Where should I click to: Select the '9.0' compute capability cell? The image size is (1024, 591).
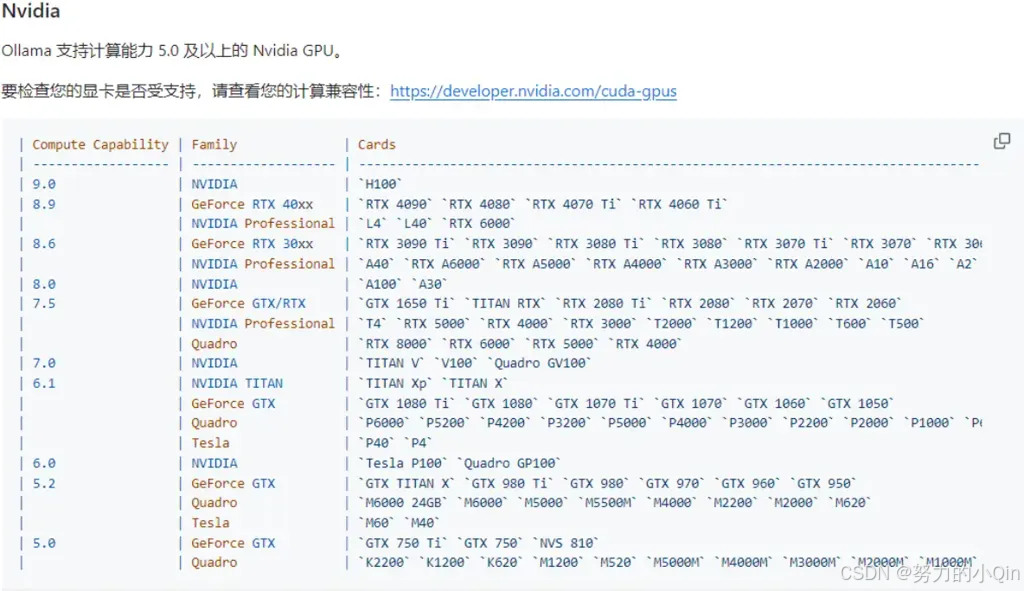tap(44, 184)
